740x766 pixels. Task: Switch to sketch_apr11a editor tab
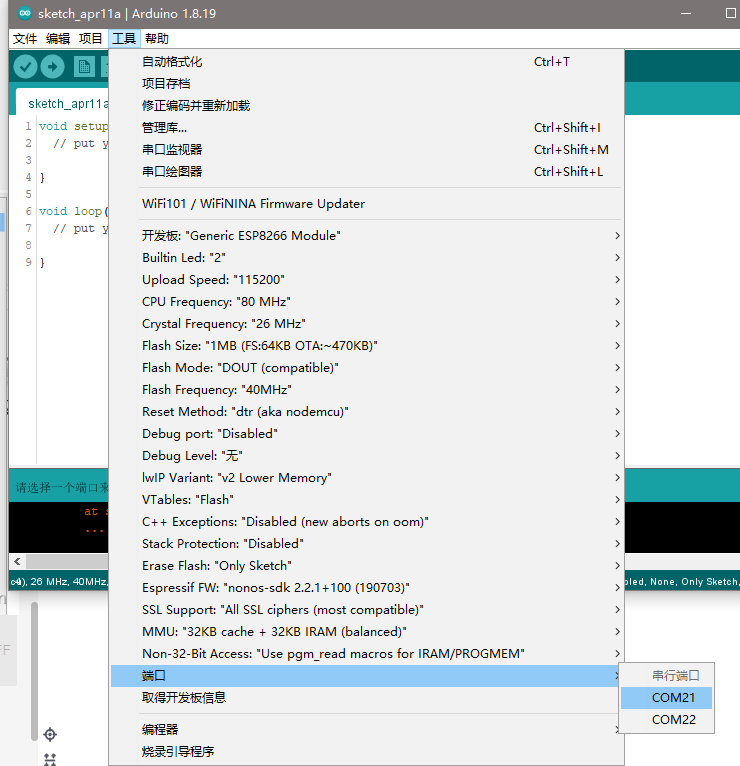[63, 104]
